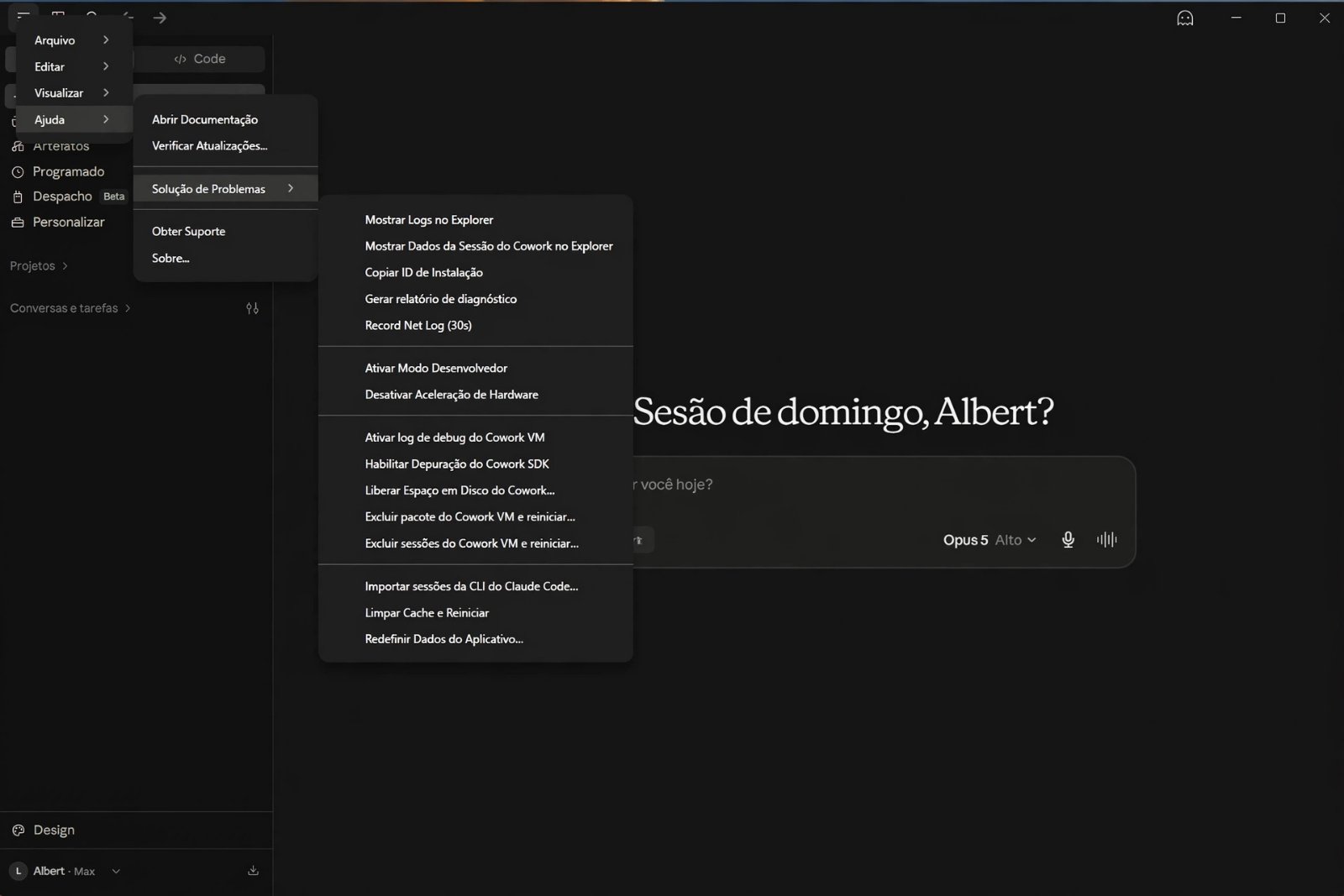Choose Redefinir Dados do Aplicativo...
The height and width of the screenshot is (896, 1344).
point(475,639)
